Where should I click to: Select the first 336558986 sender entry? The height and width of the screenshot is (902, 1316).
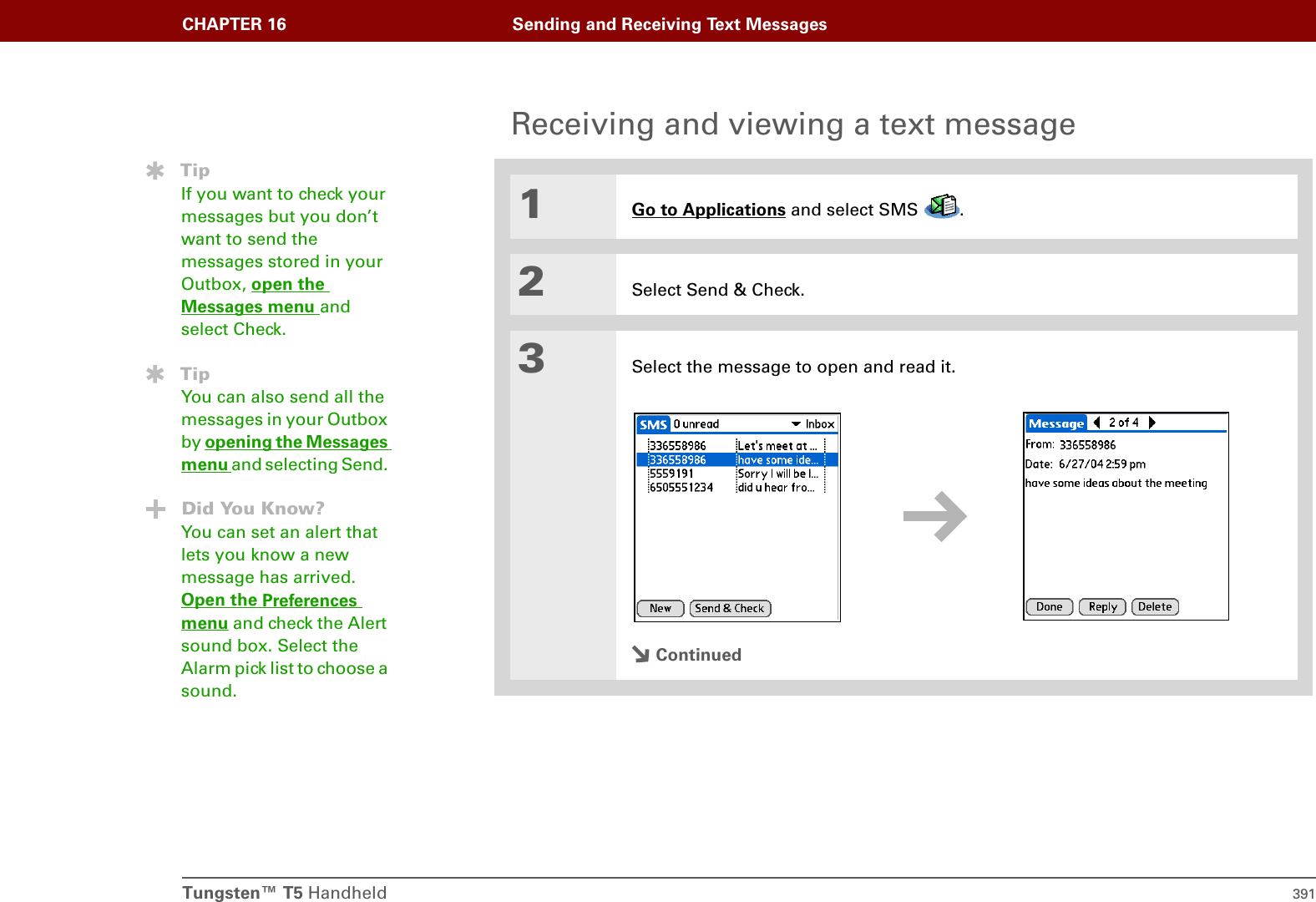coord(678,446)
